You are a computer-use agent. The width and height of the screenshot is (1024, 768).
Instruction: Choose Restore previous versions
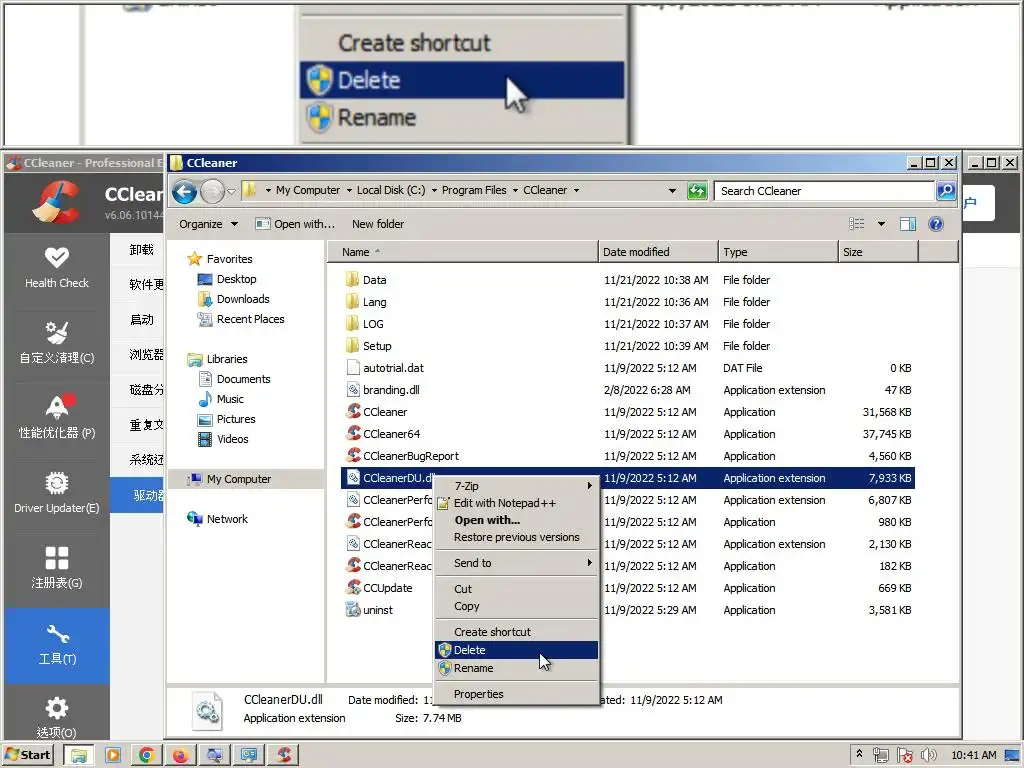[516, 537]
